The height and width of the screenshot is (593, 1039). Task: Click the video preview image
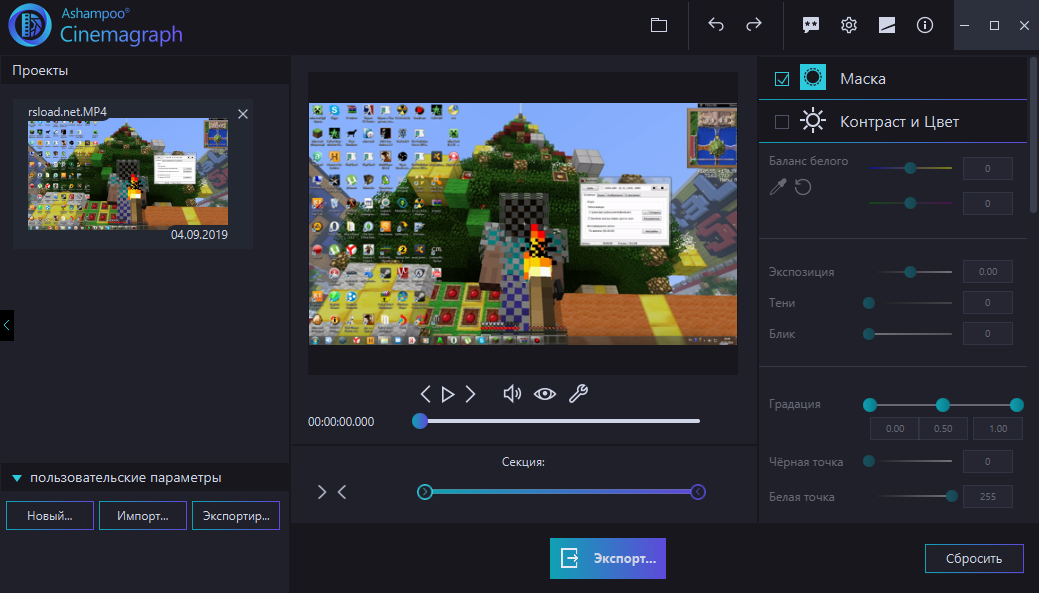[x=523, y=224]
